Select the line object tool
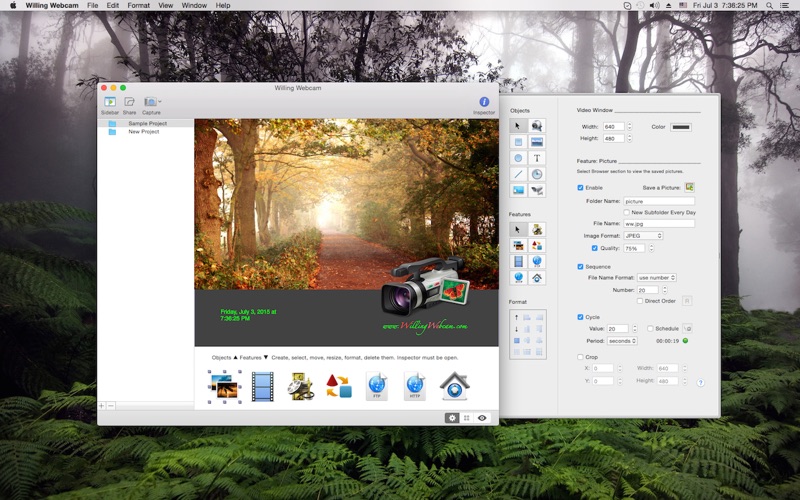Image resolution: width=800 pixels, height=500 pixels. (x=518, y=174)
